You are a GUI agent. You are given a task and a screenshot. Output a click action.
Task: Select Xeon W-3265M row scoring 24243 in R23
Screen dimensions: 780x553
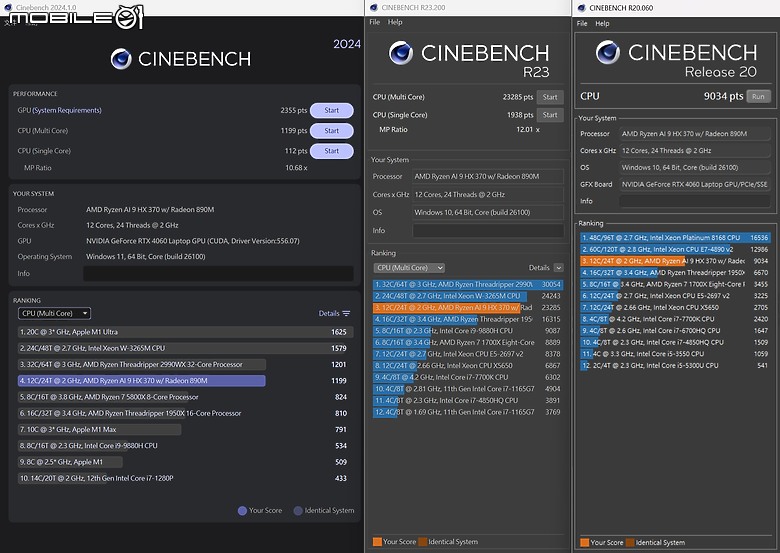(468, 296)
